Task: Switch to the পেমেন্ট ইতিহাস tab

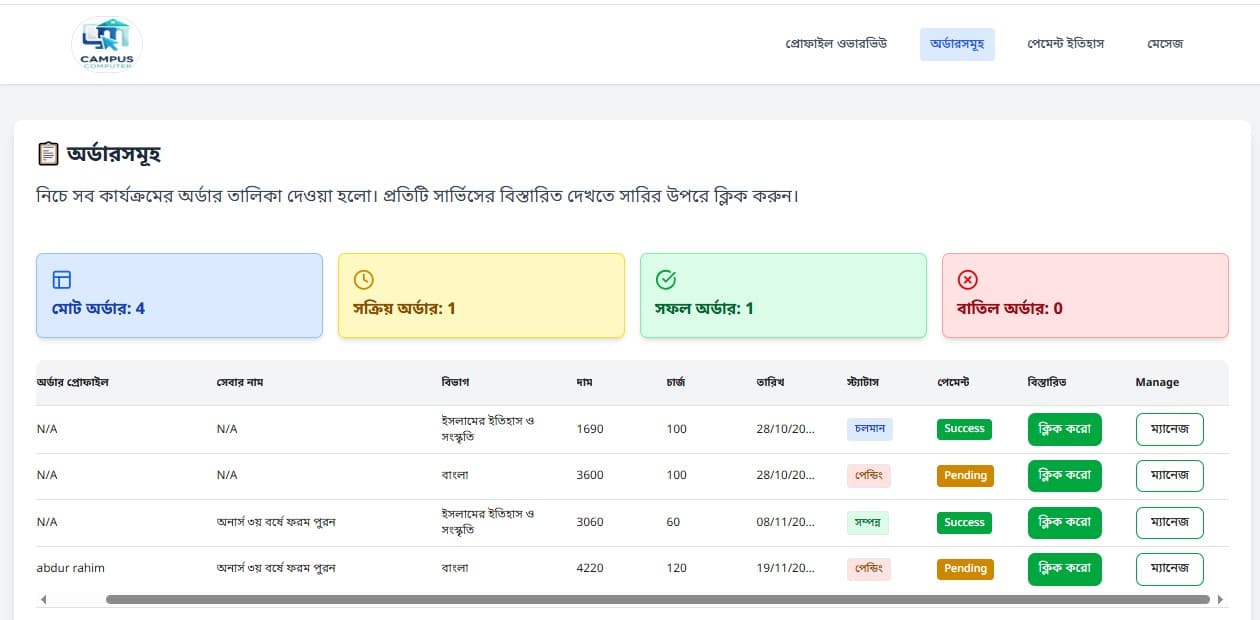Action: coord(1065,44)
